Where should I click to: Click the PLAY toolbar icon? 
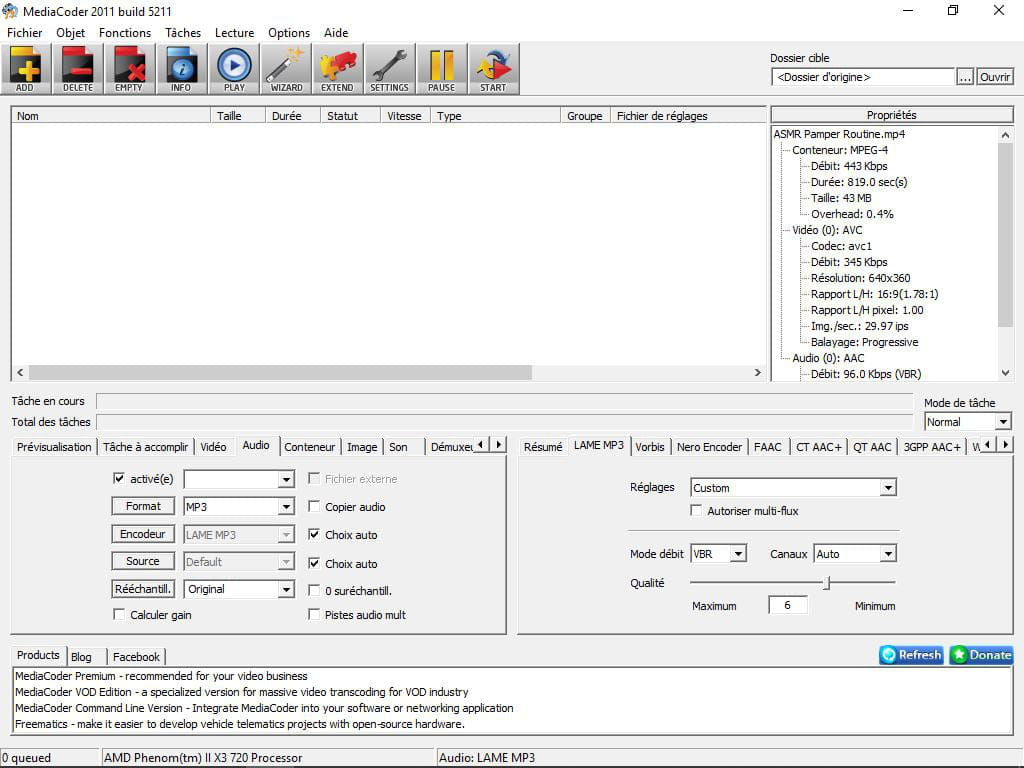tap(234, 69)
